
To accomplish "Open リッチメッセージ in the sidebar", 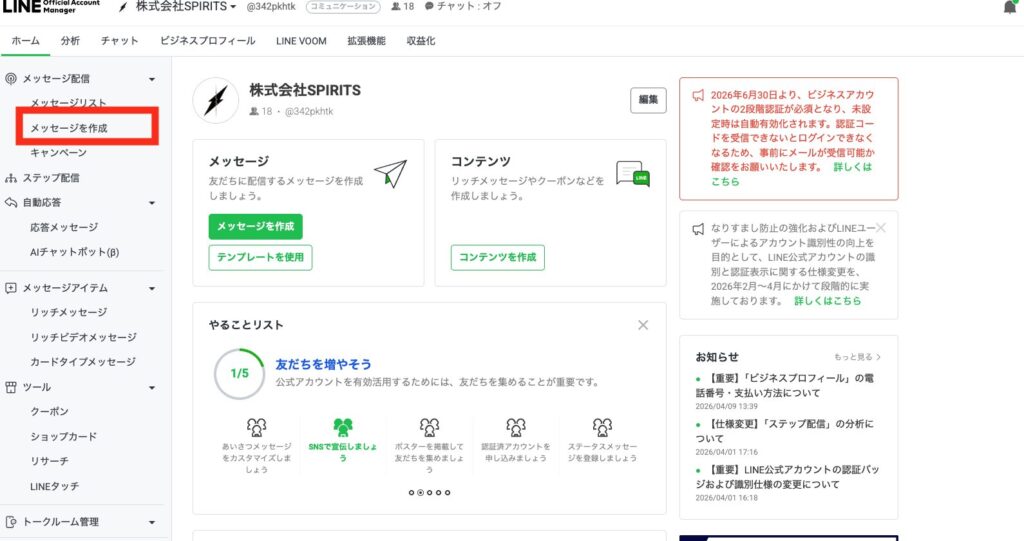I will click(69, 312).
